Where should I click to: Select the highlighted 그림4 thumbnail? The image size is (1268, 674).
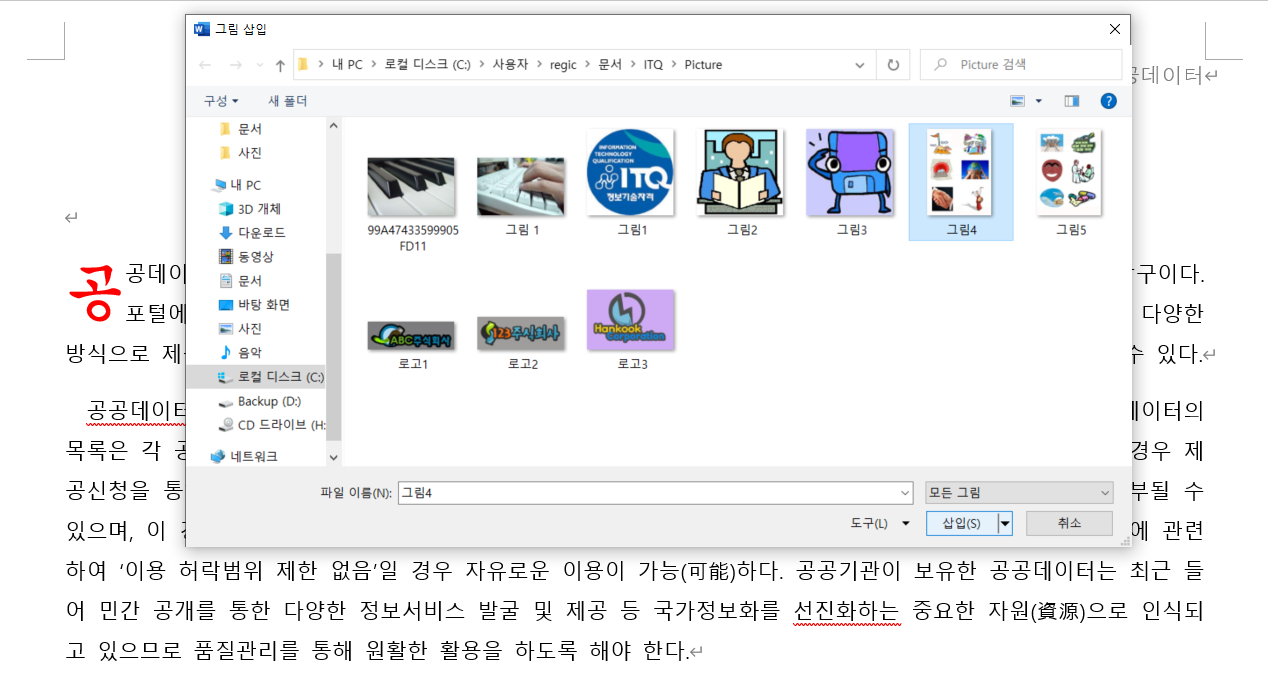click(x=961, y=183)
